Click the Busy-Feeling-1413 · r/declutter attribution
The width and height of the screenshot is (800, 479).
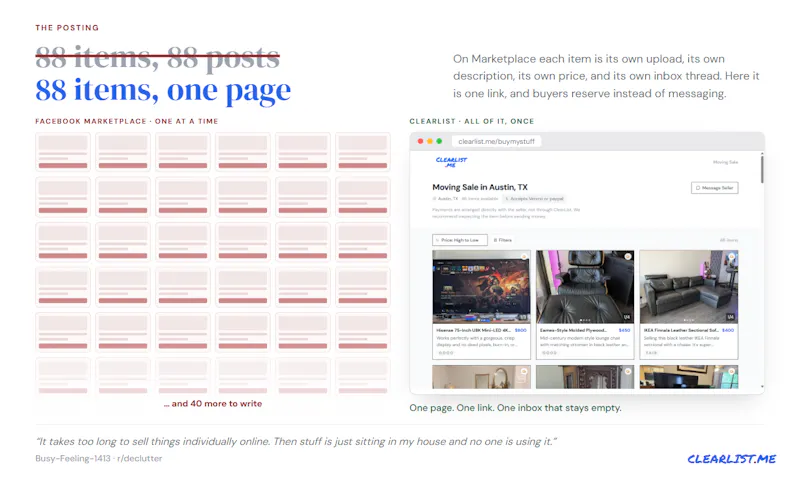(x=98, y=458)
